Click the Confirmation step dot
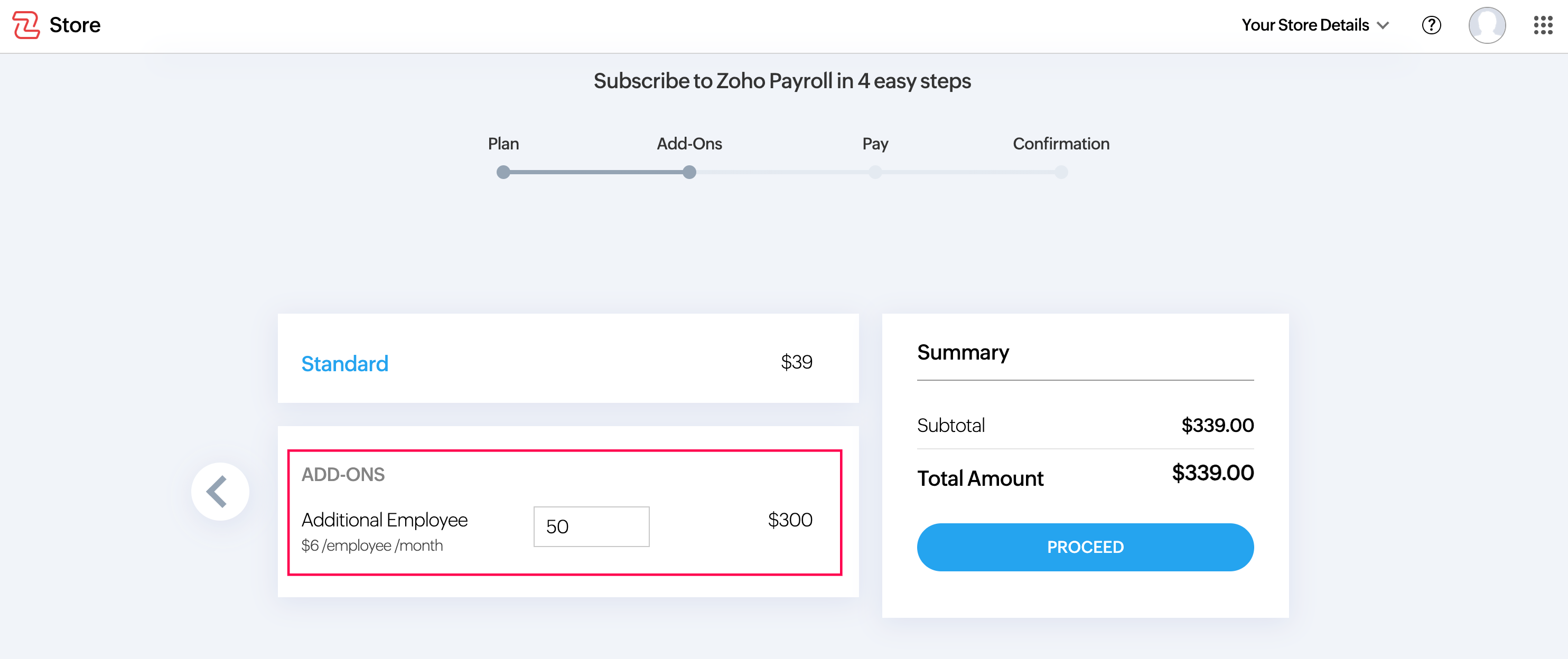The image size is (1568, 659). pos(1061,172)
